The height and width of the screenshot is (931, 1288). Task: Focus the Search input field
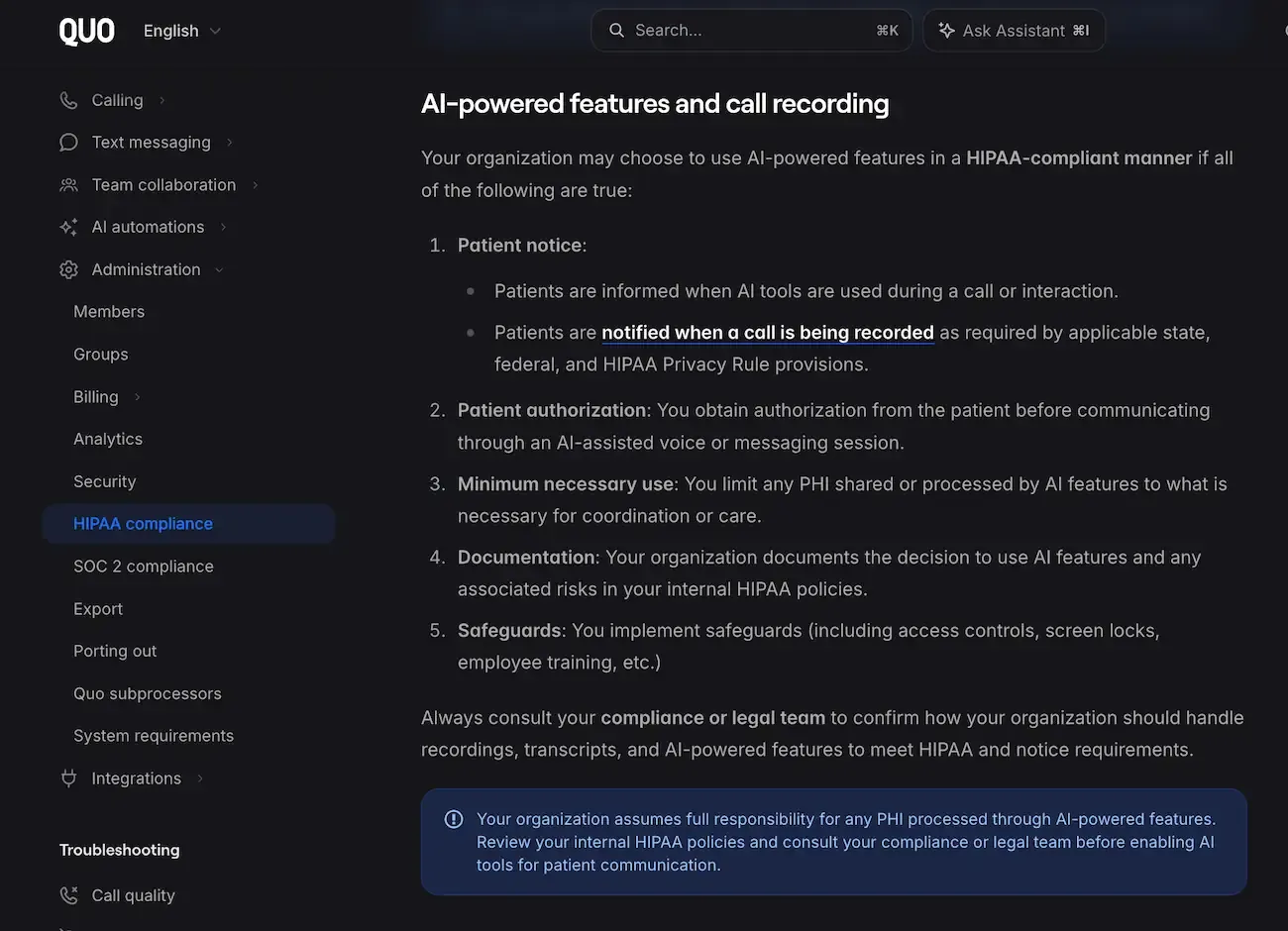pyautogui.click(x=751, y=31)
